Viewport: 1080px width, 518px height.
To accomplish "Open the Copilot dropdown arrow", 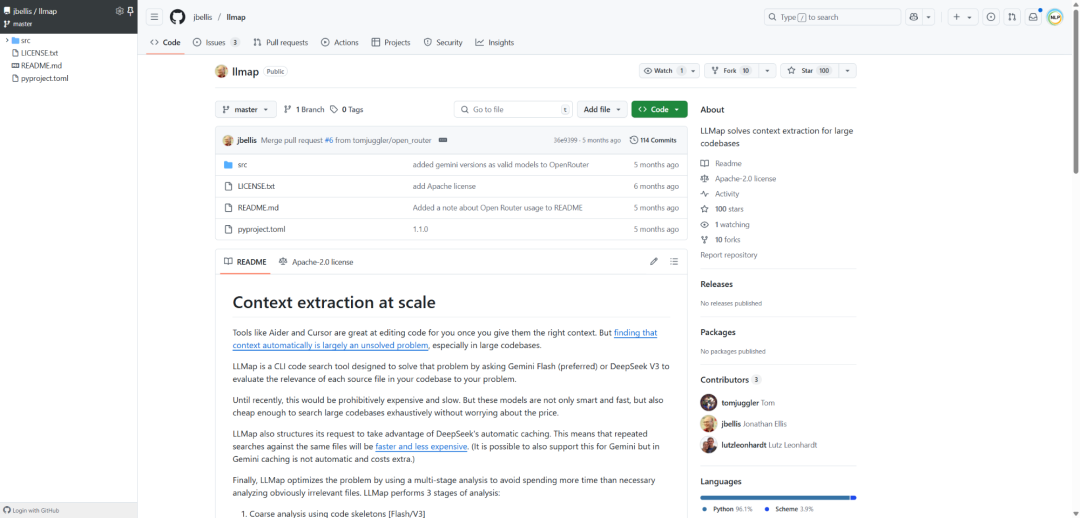I will (928, 17).
